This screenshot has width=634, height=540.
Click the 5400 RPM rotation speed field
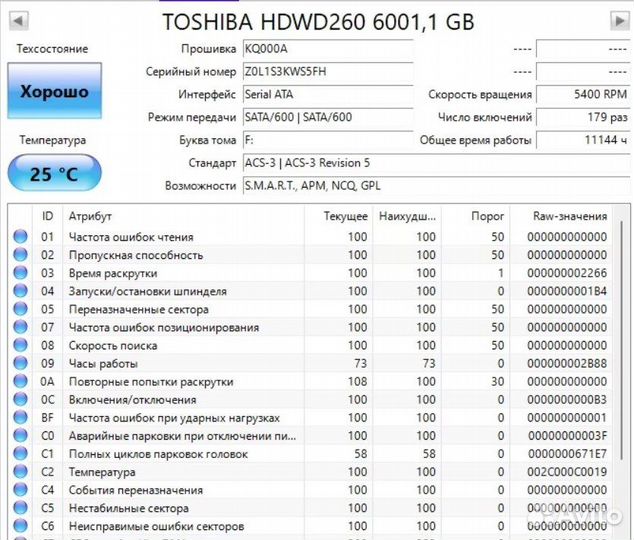pyautogui.click(x=583, y=94)
